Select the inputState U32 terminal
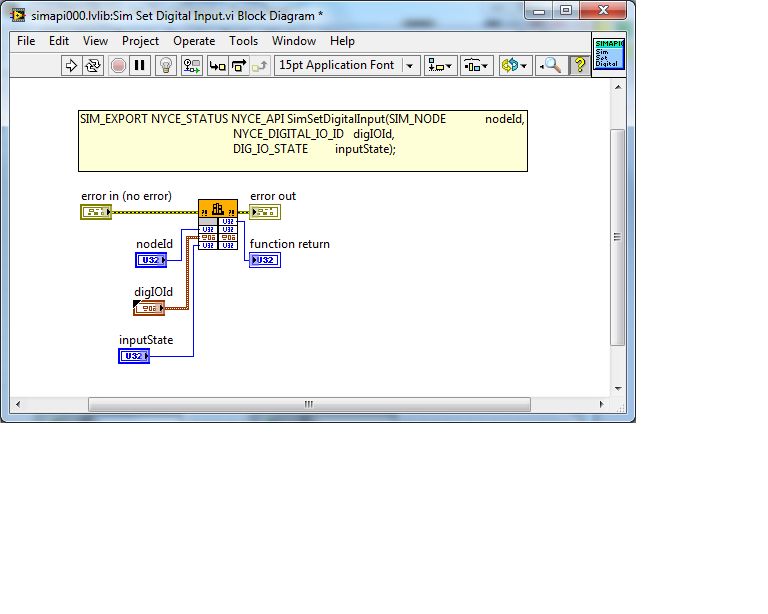The image size is (768, 614). point(134,356)
